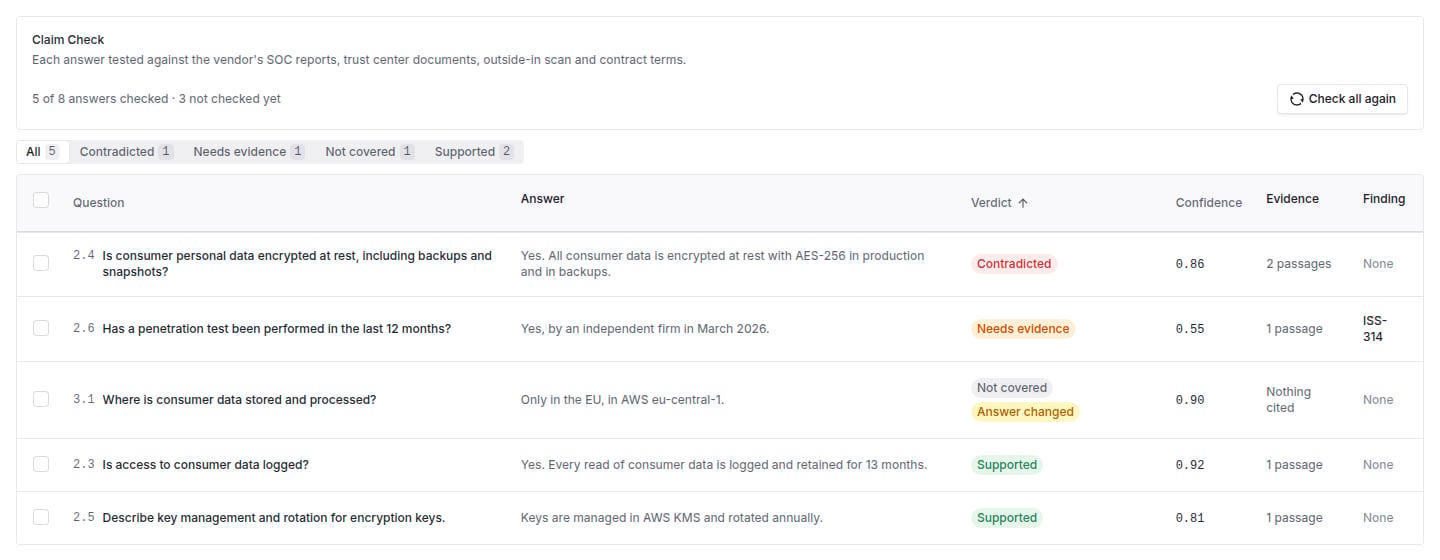The height and width of the screenshot is (560, 1440).
Task: Click the Contradicted verdict badge
Action: [1014, 264]
